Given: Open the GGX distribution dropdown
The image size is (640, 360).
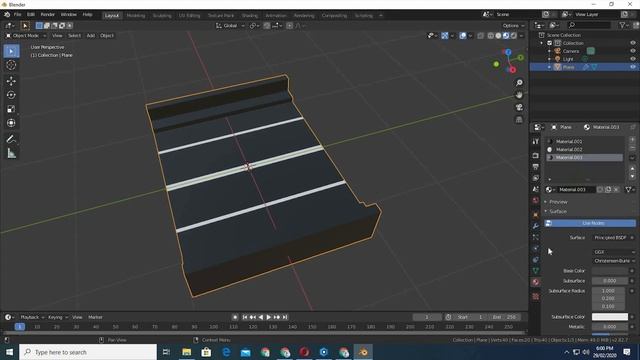Looking at the screenshot, I should [613, 252].
